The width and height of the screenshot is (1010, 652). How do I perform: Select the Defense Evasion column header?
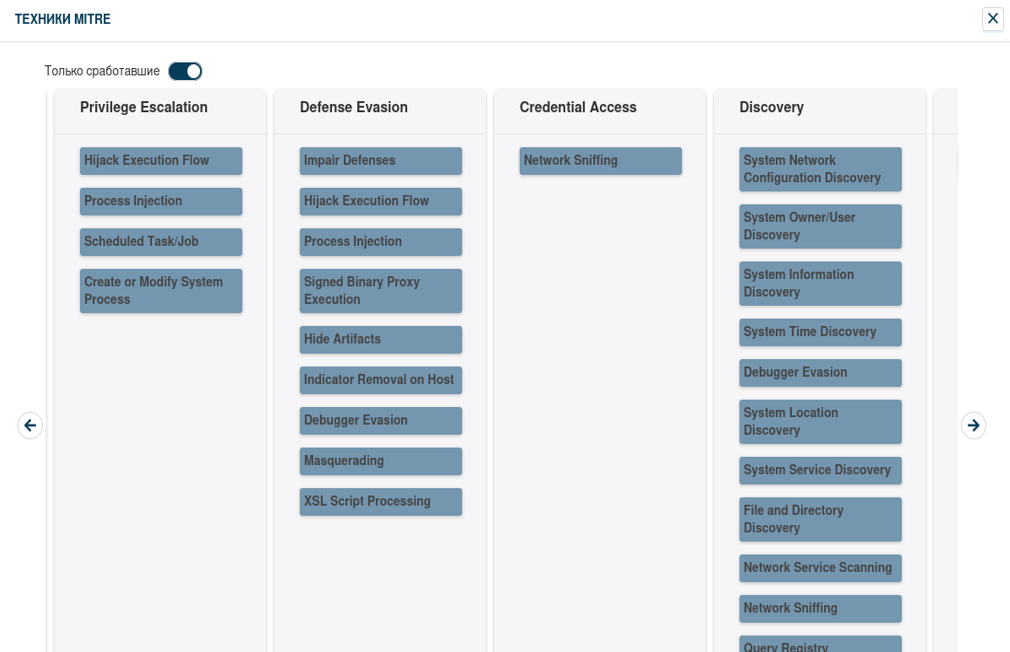click(x=354, y=107)
